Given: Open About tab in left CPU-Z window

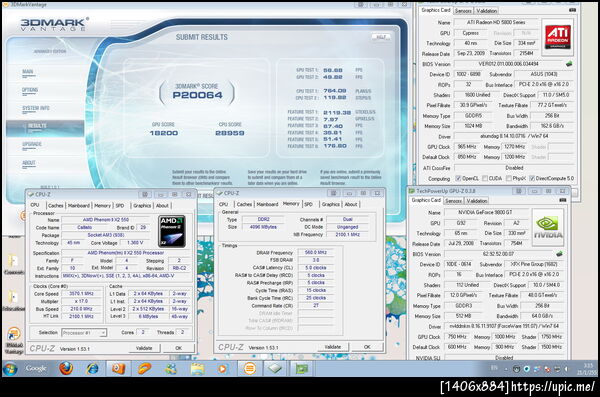Looking at the screenshot, I should pos(162,206).
